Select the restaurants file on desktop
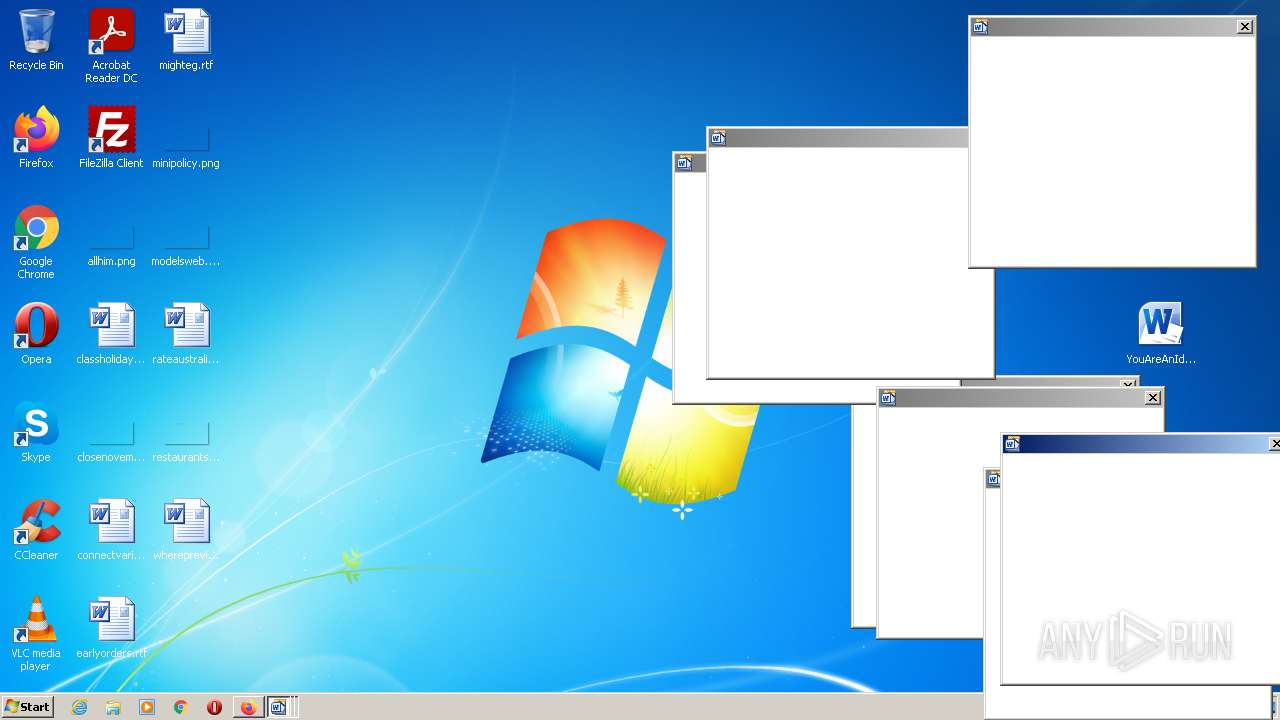The image size is (1280, 720). pyautogui.click(x=186, y=440)
